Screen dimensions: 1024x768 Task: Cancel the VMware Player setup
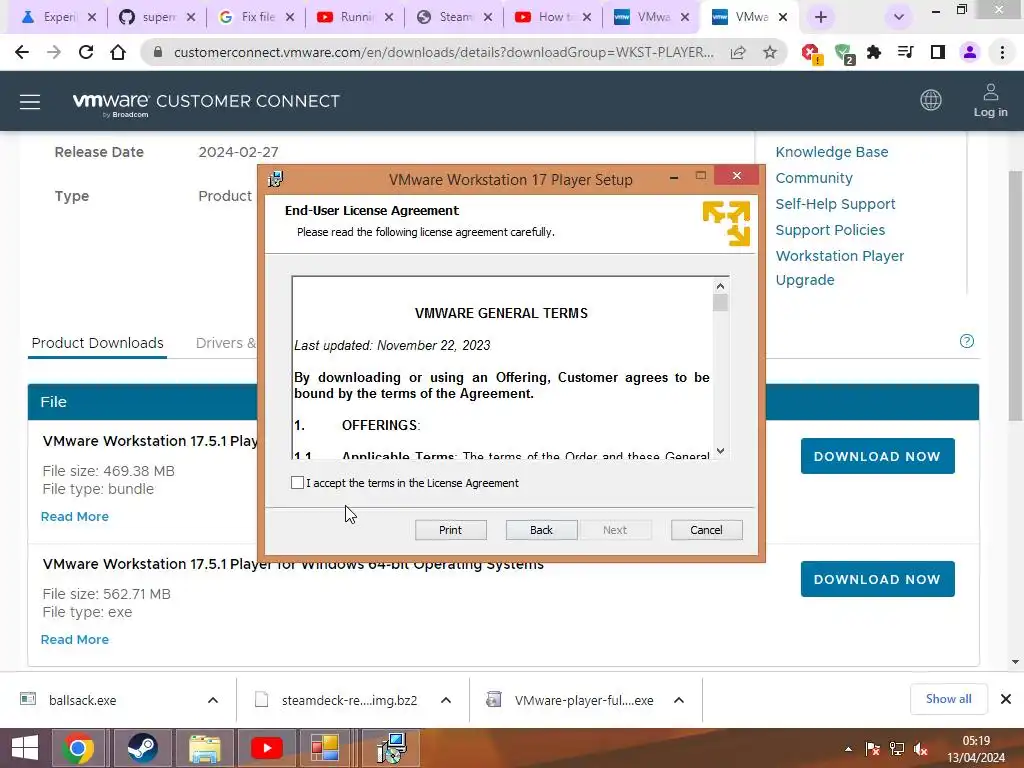(707, 530)
